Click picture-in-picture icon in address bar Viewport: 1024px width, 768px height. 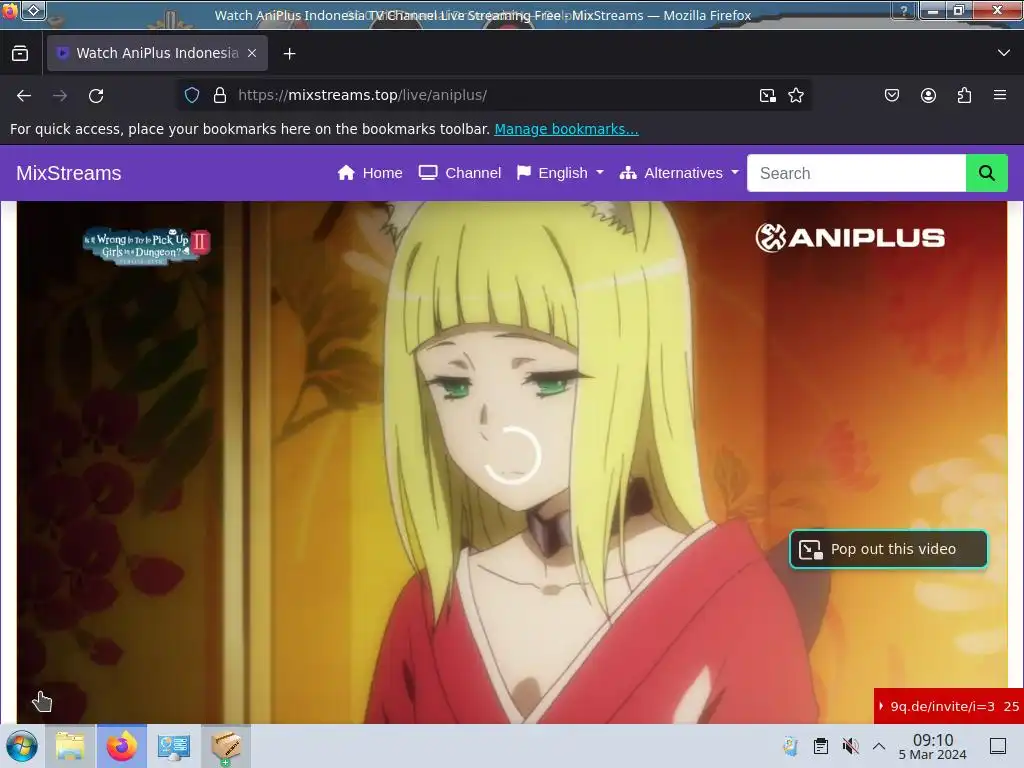click(768, 96)
